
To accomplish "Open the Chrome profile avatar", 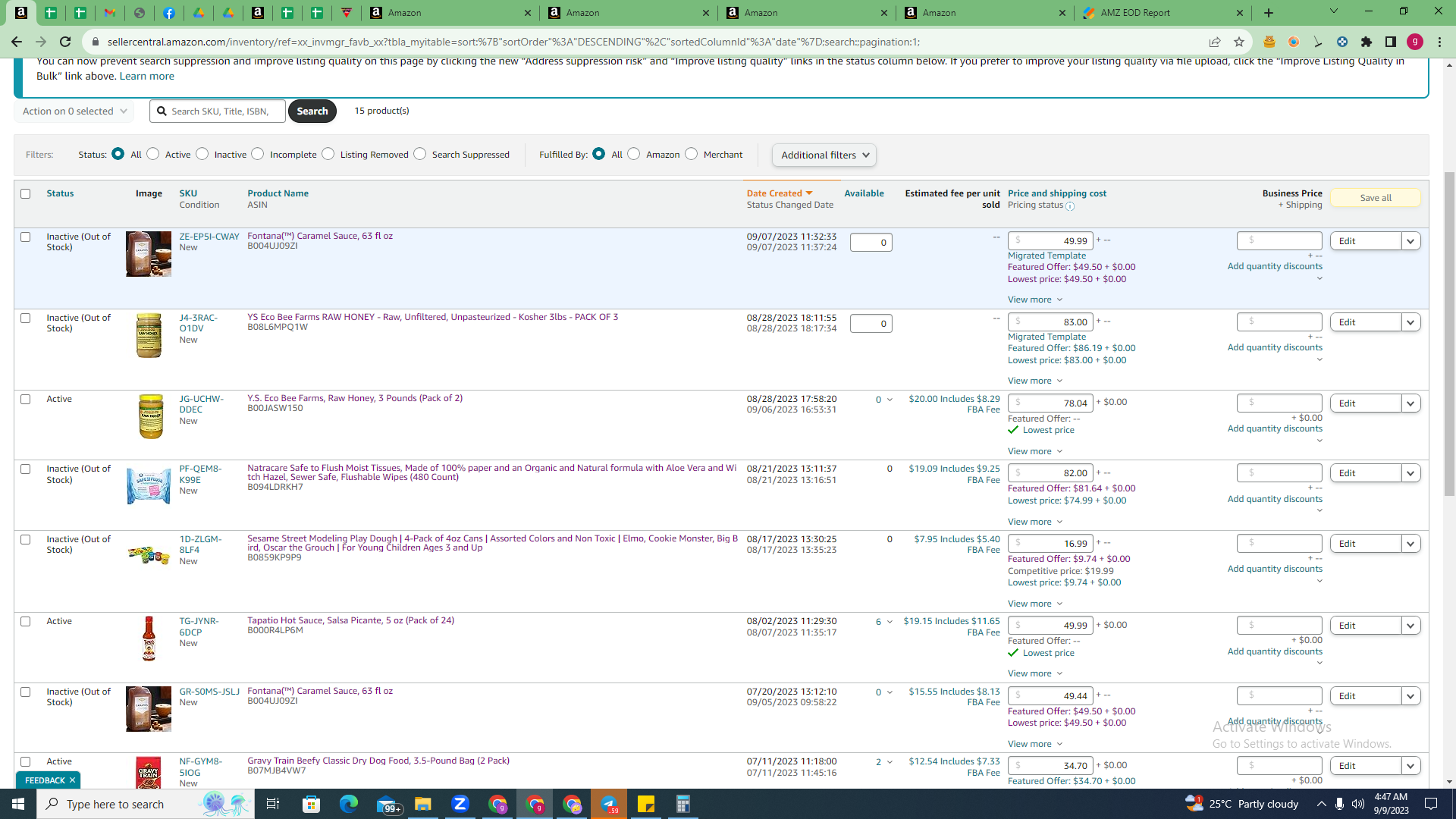I will (1415, 42).
